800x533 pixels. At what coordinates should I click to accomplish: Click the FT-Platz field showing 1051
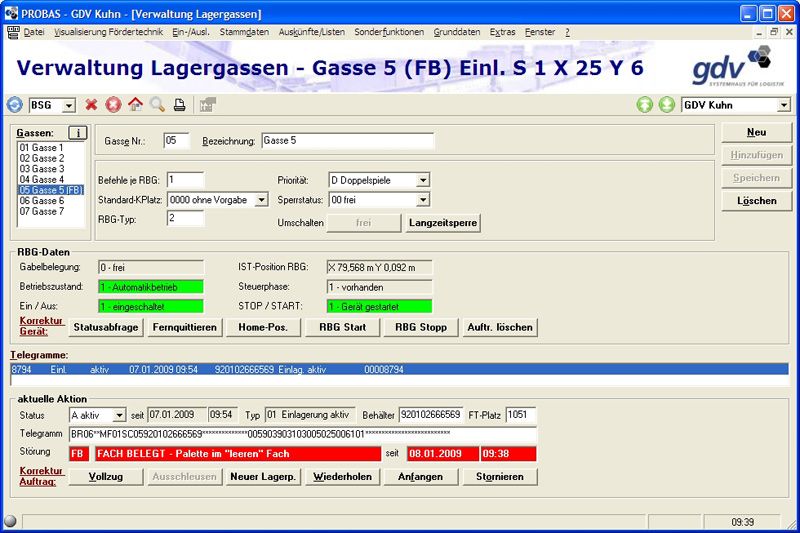click(x=521, y=415)
